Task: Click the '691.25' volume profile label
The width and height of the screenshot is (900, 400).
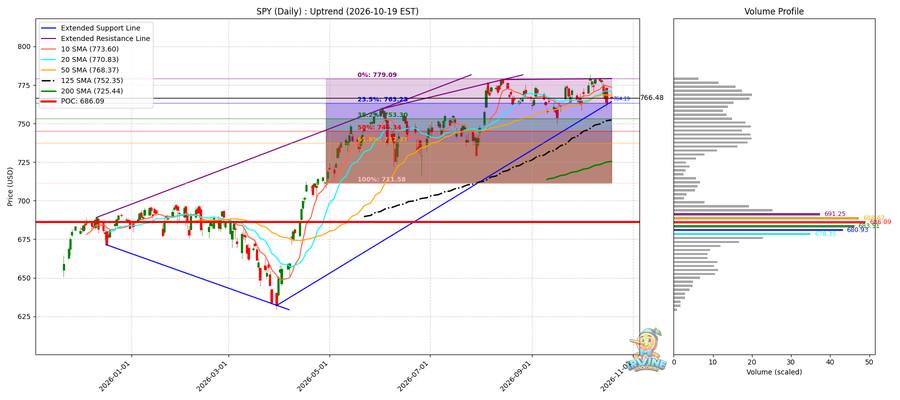Action: pos(834,214)
